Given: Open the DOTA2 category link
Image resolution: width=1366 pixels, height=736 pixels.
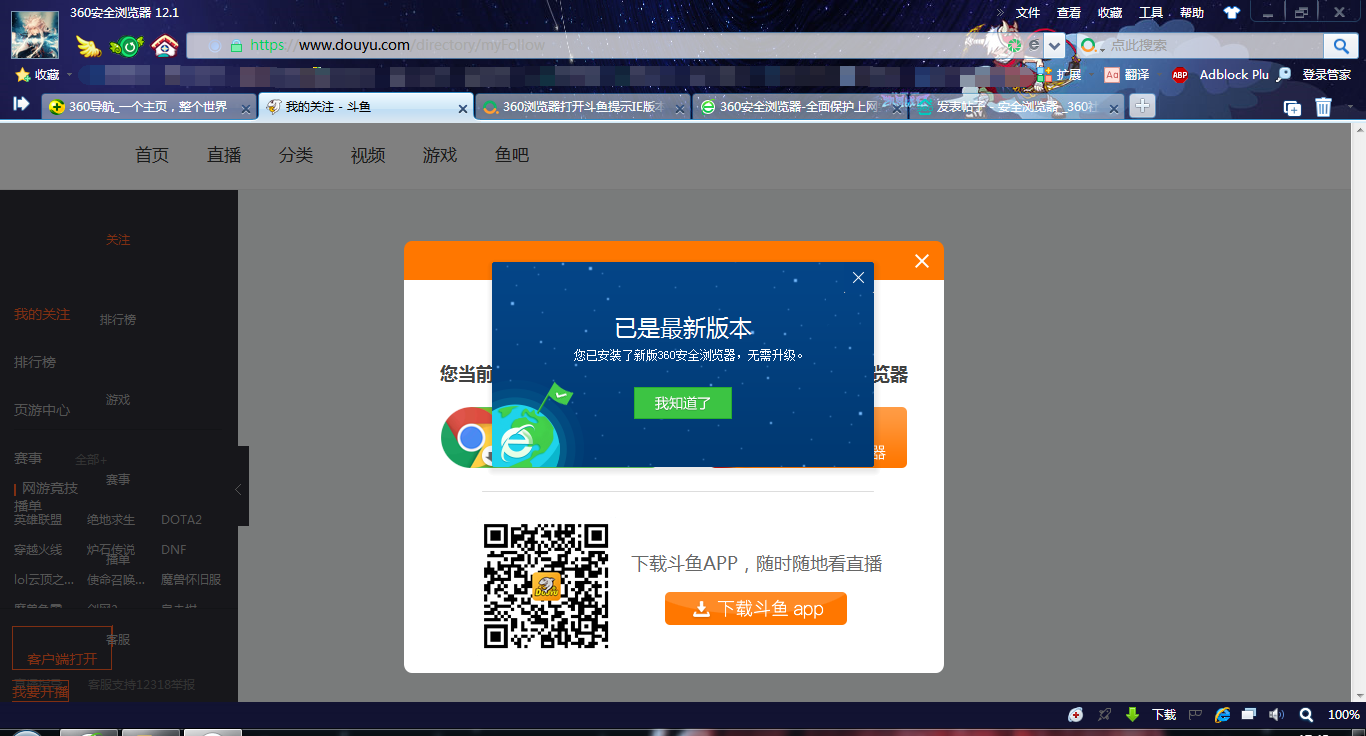Looking at the screenshot, I should pyautogui.click(x=181, y=520).
